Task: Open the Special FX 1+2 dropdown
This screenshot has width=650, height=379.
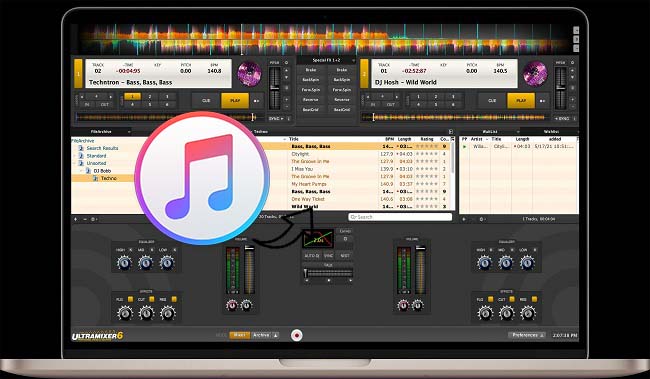Action: [326, 61]
